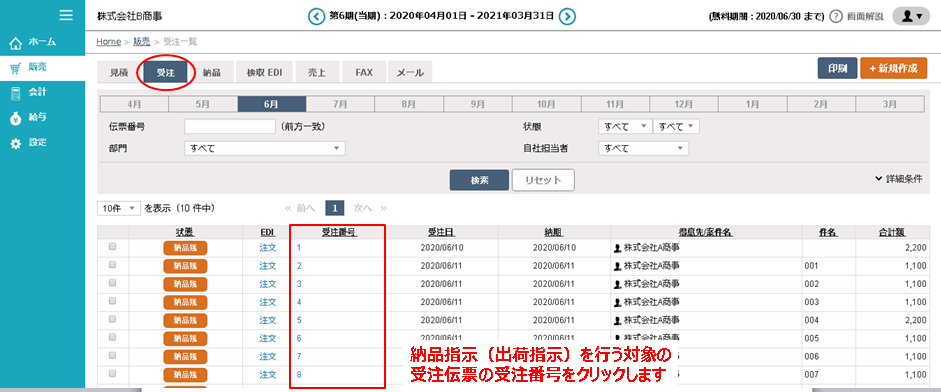This screenshot has height=392, width=941.
Task: Select the 8月 month tab
Action: coord(409,104)
